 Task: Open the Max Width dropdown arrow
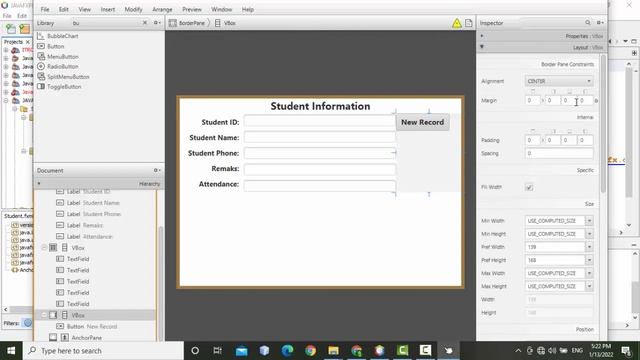point(589,273)
